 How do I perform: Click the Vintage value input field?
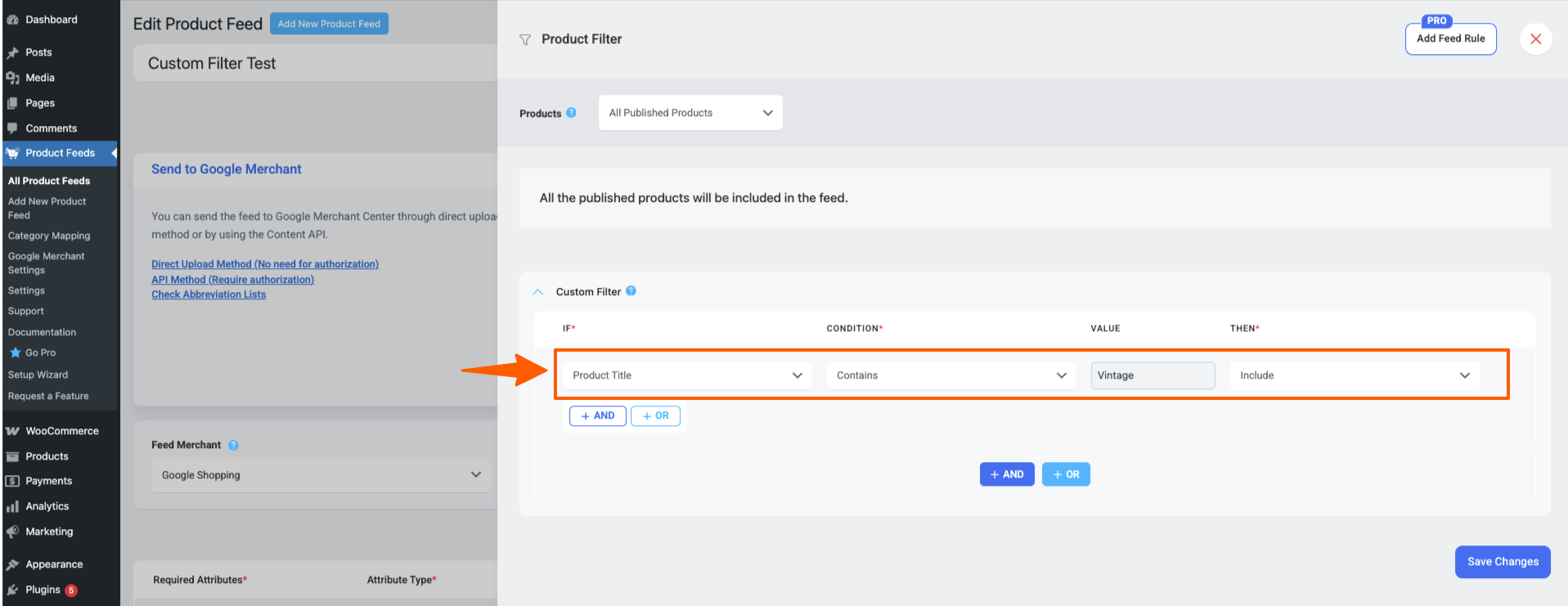[x=1152, y=375]
